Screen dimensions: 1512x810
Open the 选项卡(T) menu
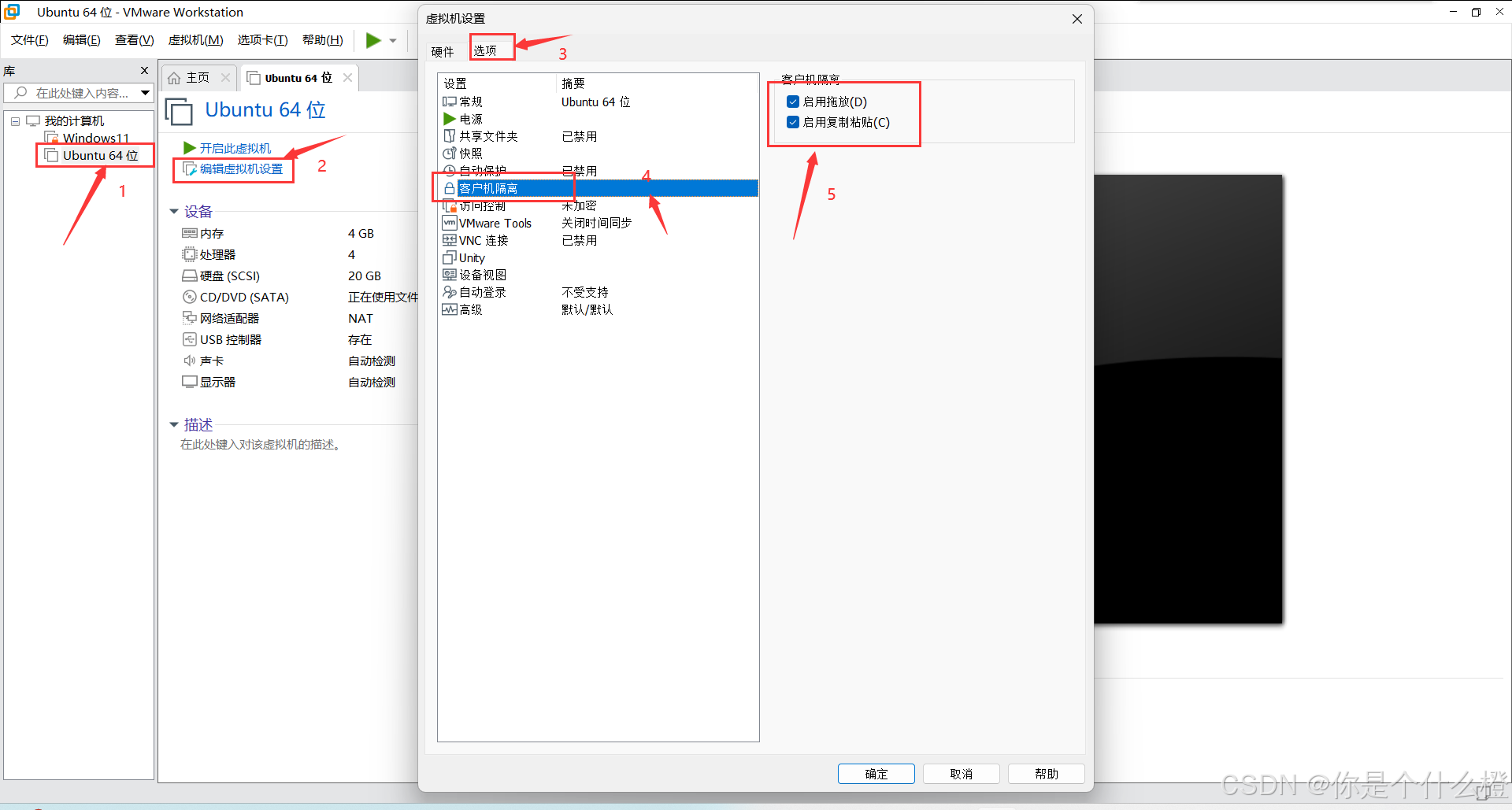tap(263, 40)
